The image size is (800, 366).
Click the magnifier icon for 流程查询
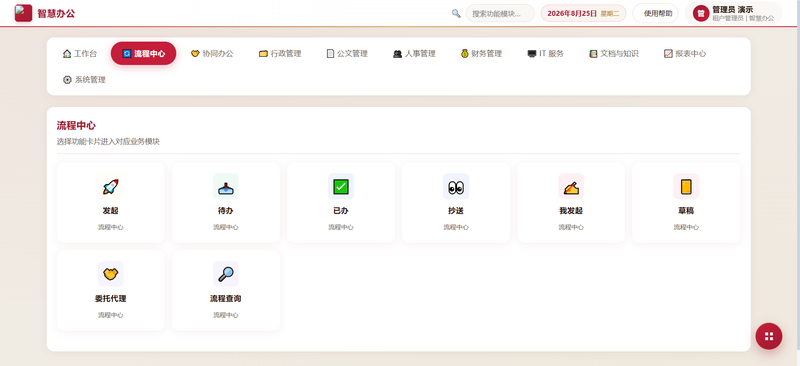point(226,274)
